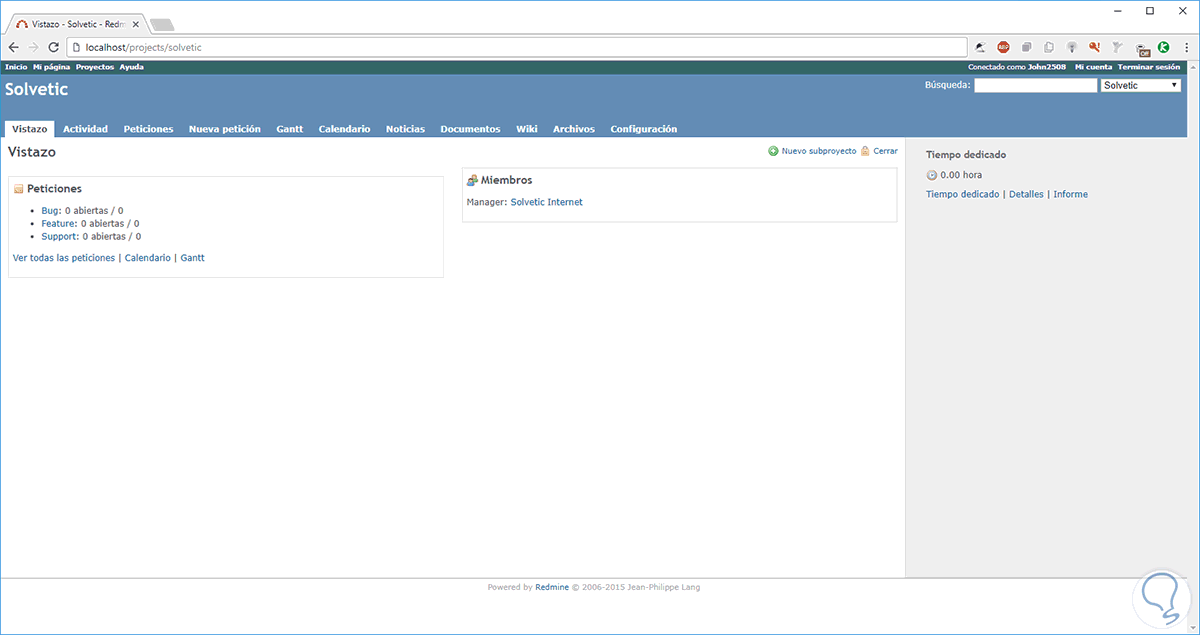Click Proyectos in the top menu bar
The width and height of the screenshot is (1200, 635).
tap(94, 66)
